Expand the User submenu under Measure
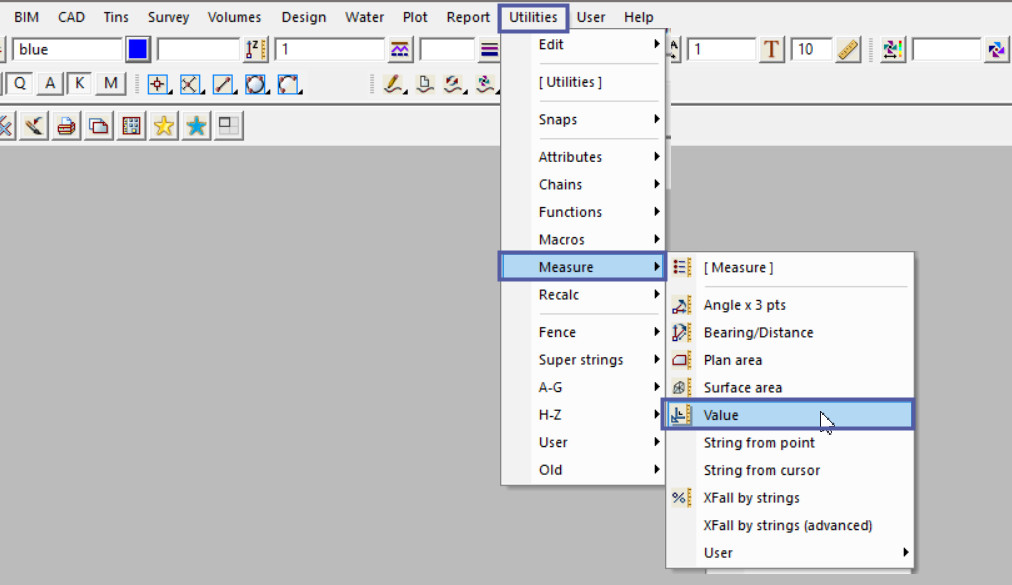1012x585 pixels. click(x=790, y=553)
